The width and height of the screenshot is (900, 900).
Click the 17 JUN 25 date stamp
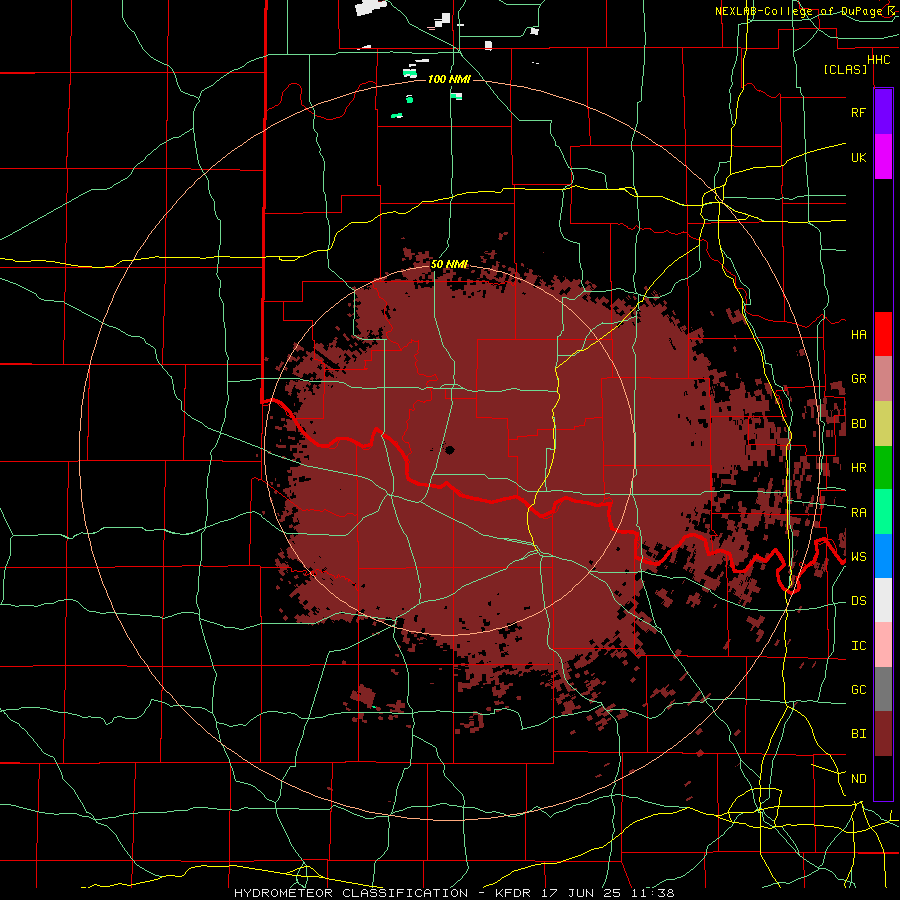tap(583, 893)
